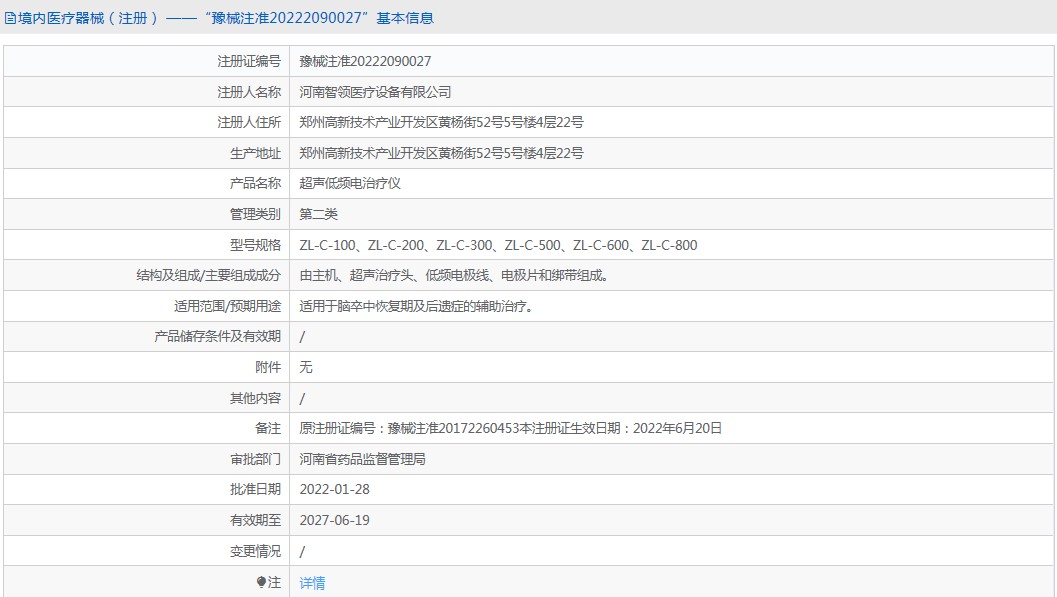Select the product name 超声低频电治疗仪

click(x=350, y=183)
